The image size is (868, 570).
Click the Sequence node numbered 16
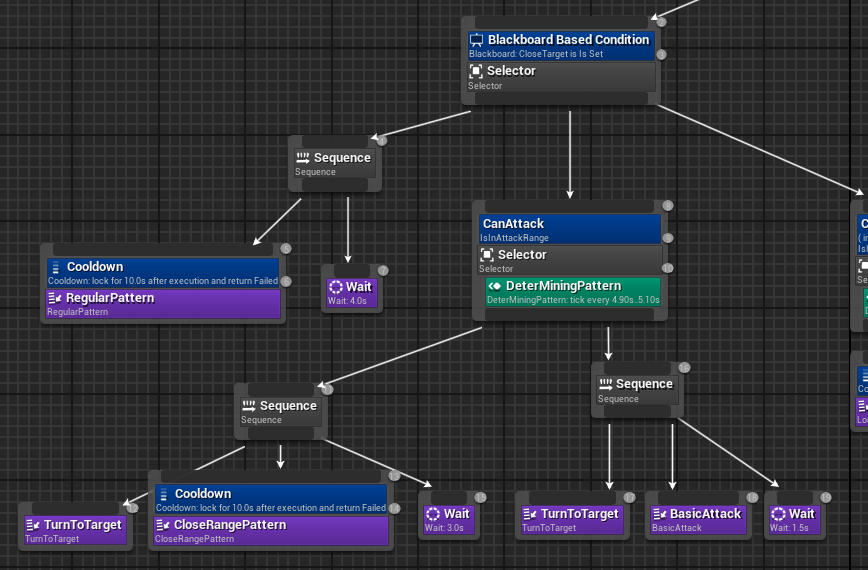tap(636, 390)
